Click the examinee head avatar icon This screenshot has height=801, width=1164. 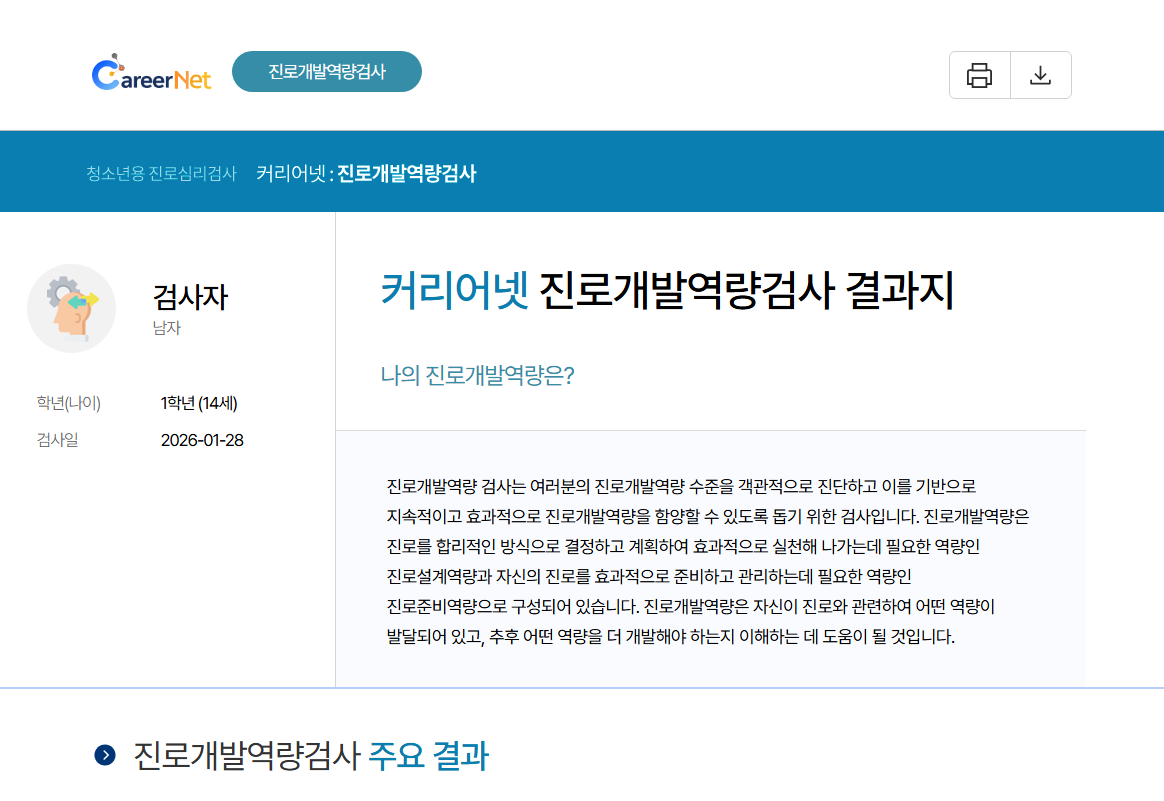coord(71,308)
